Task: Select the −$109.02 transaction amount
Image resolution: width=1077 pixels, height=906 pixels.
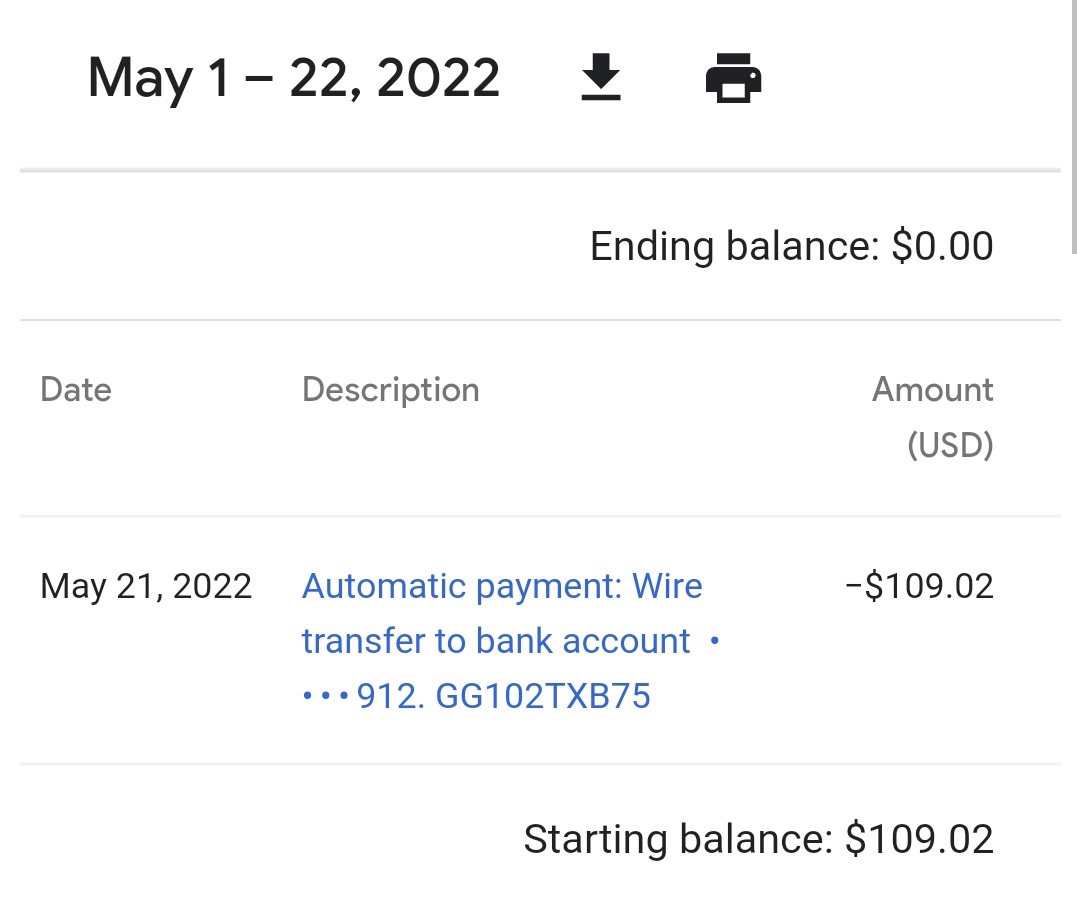Action: coord(919,587)
